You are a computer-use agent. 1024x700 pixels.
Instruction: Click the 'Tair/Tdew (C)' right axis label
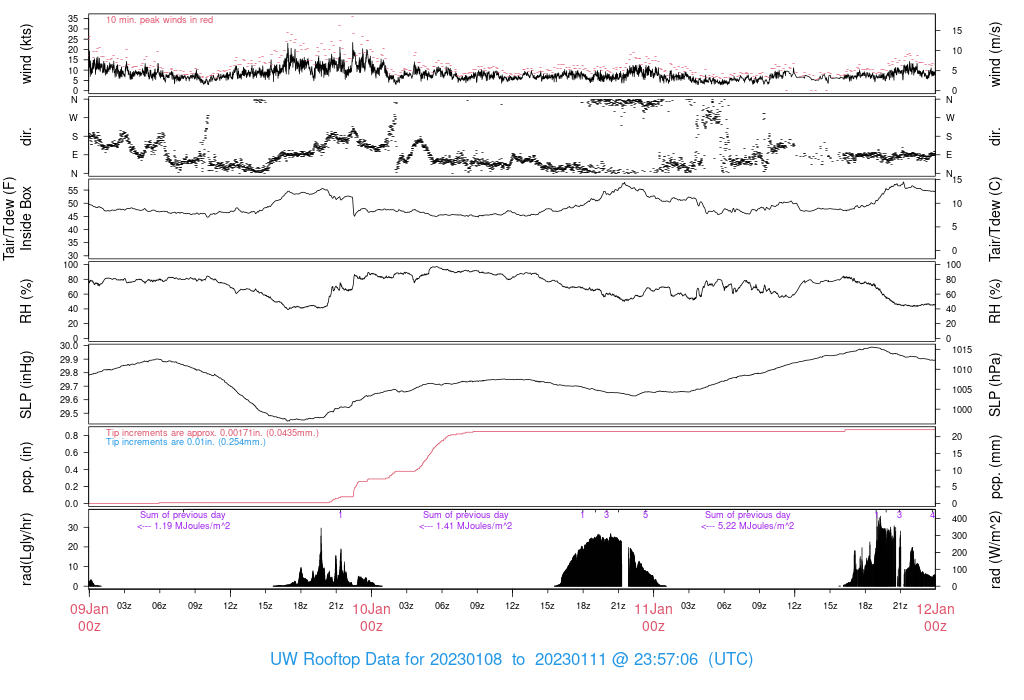(995, 219)
